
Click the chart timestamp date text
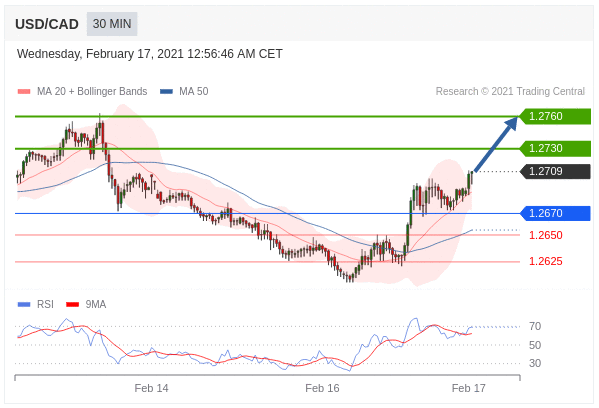[150, 54]
